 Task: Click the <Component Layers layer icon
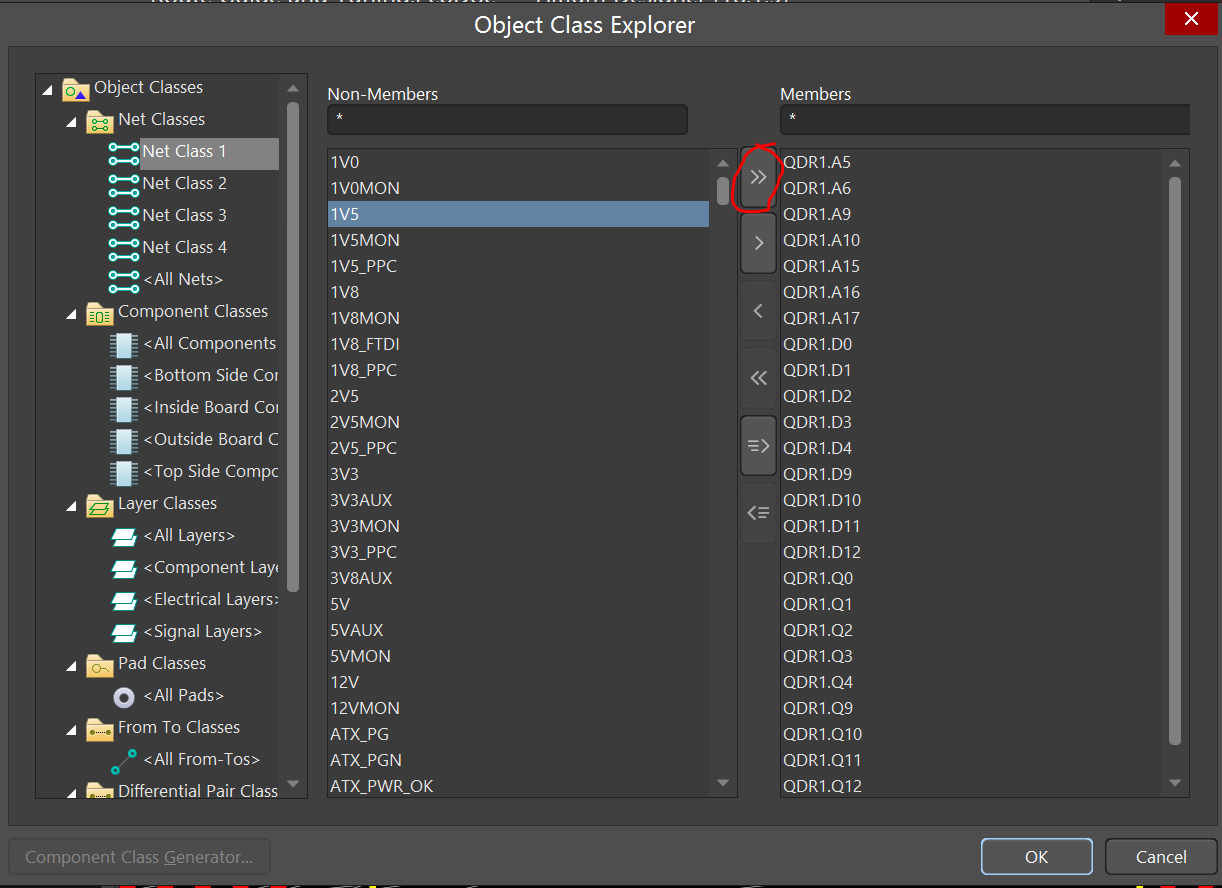124,569
